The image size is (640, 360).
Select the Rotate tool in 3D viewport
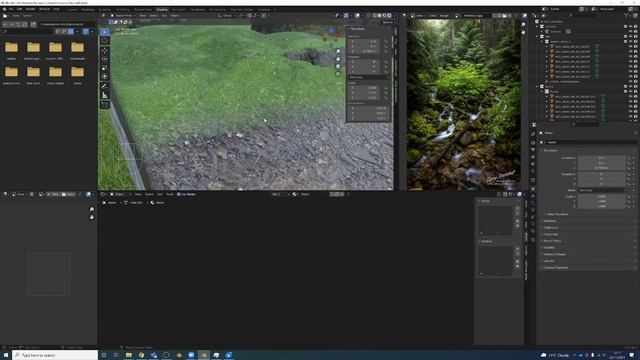[x=105, y=59]
